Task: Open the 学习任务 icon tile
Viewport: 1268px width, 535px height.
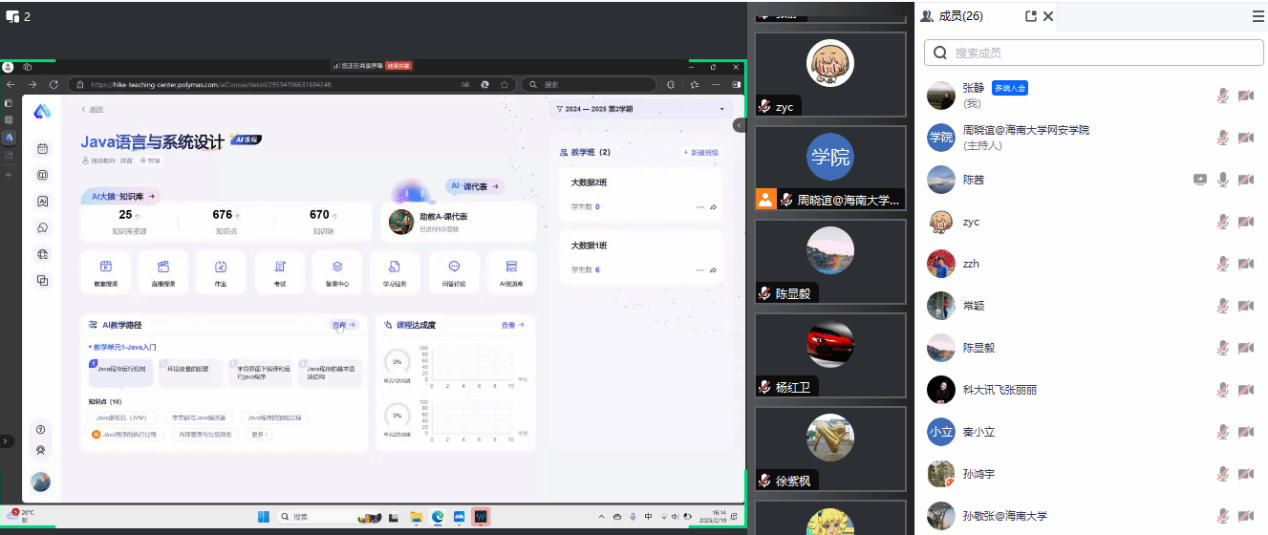Action: 394,271
